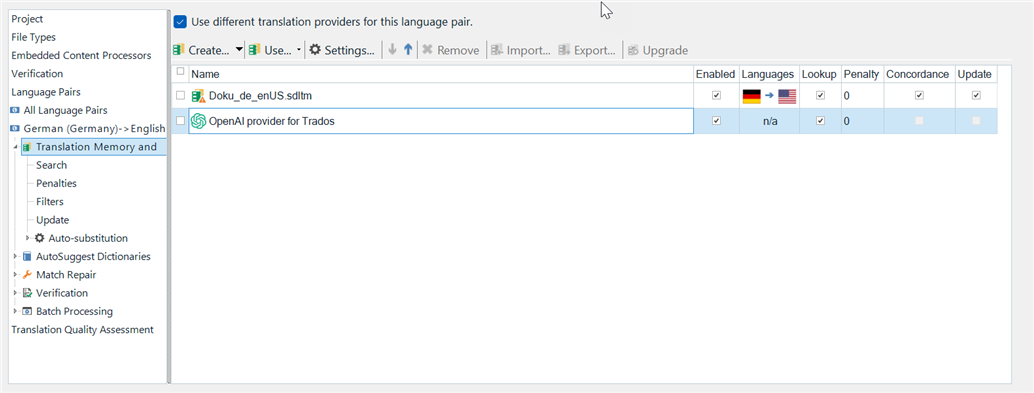Uncheck Use different translation providers checkbox
This screenshot has width=1034, height=393.
(180, 22)
